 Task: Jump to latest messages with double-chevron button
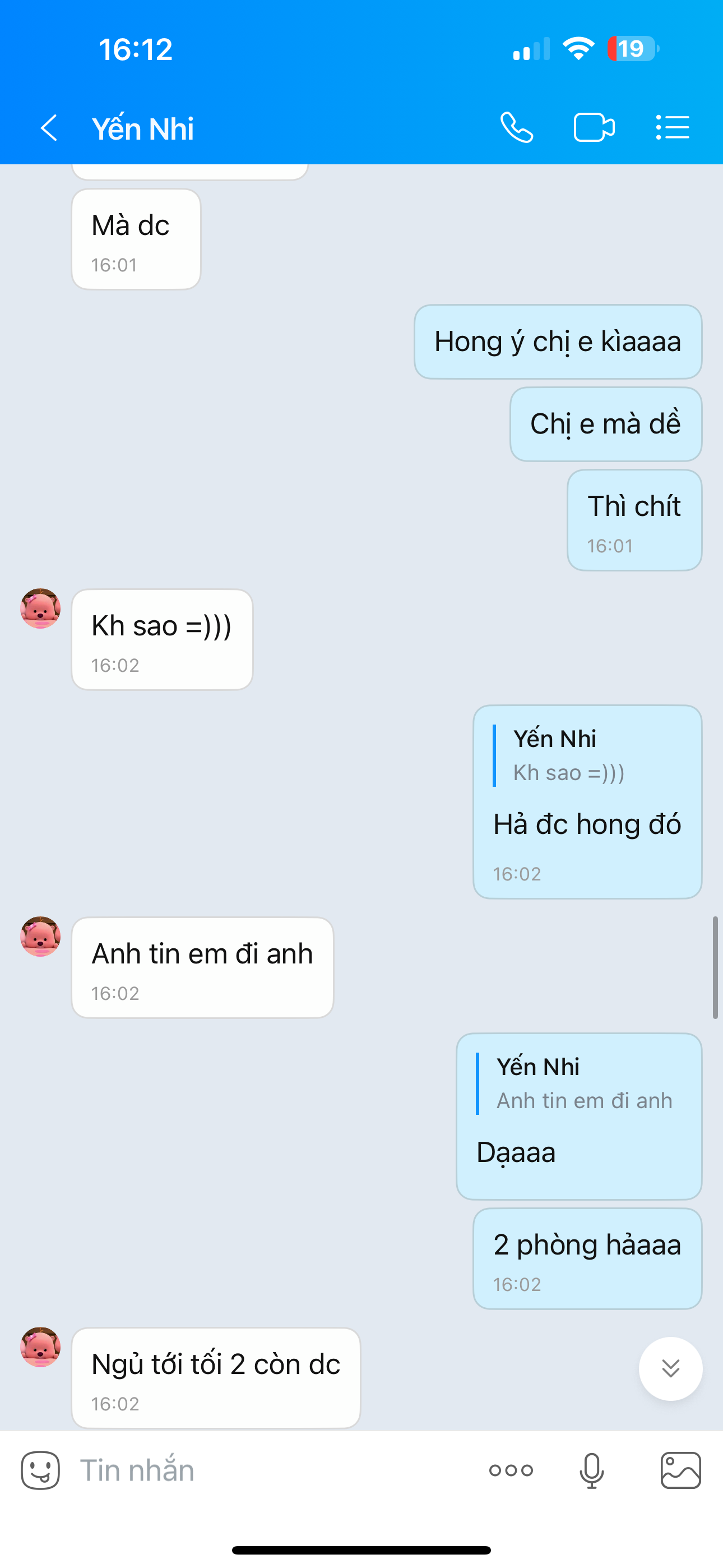point(671,1369)
